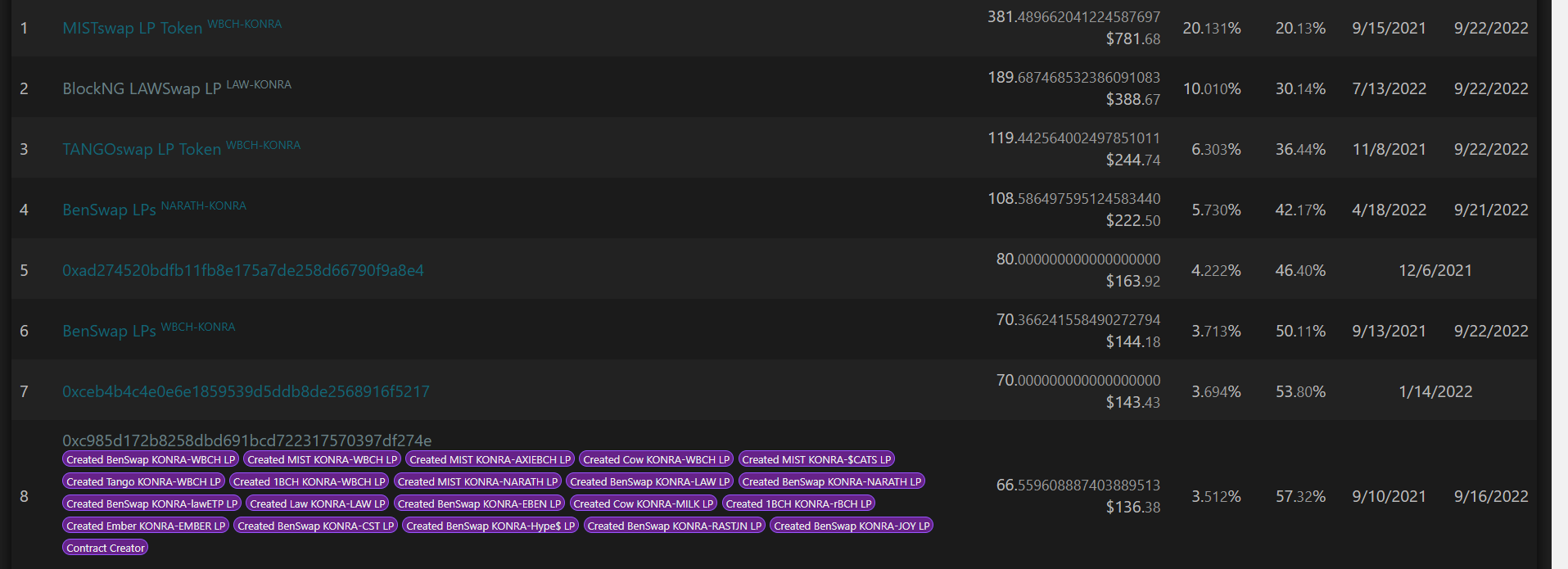The image size is (1568, 569).
Task: Click balance 189.687468532386091083
Action: coord(1073,77)
